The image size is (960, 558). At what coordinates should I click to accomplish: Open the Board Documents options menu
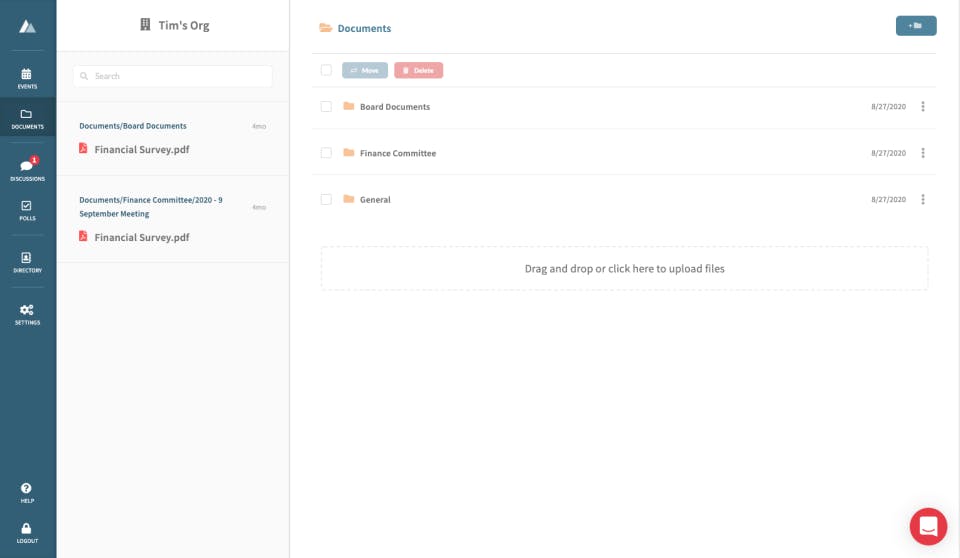point(922,106)
